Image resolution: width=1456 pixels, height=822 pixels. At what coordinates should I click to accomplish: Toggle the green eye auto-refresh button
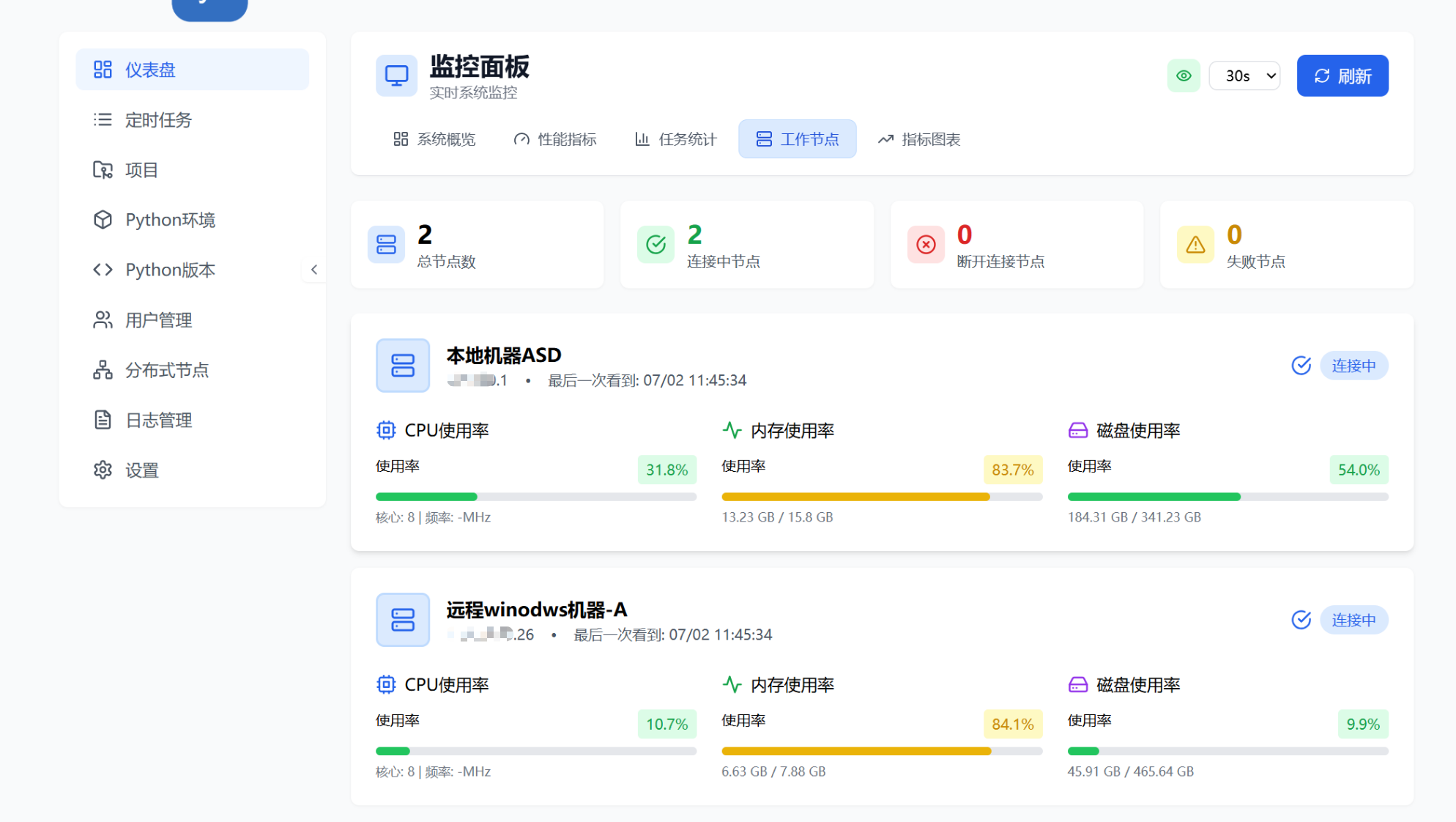pos(1183,75)
